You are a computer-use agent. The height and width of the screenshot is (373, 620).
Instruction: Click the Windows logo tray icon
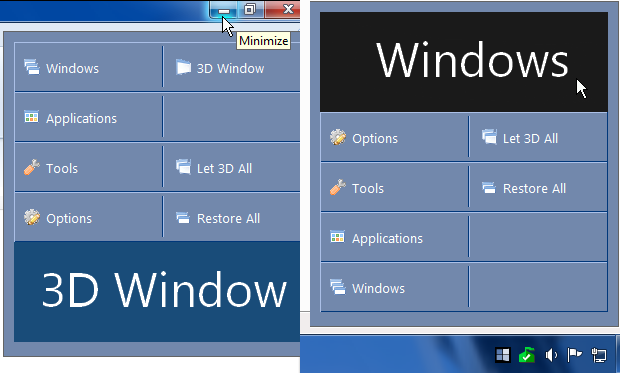(x=503, y=355)
